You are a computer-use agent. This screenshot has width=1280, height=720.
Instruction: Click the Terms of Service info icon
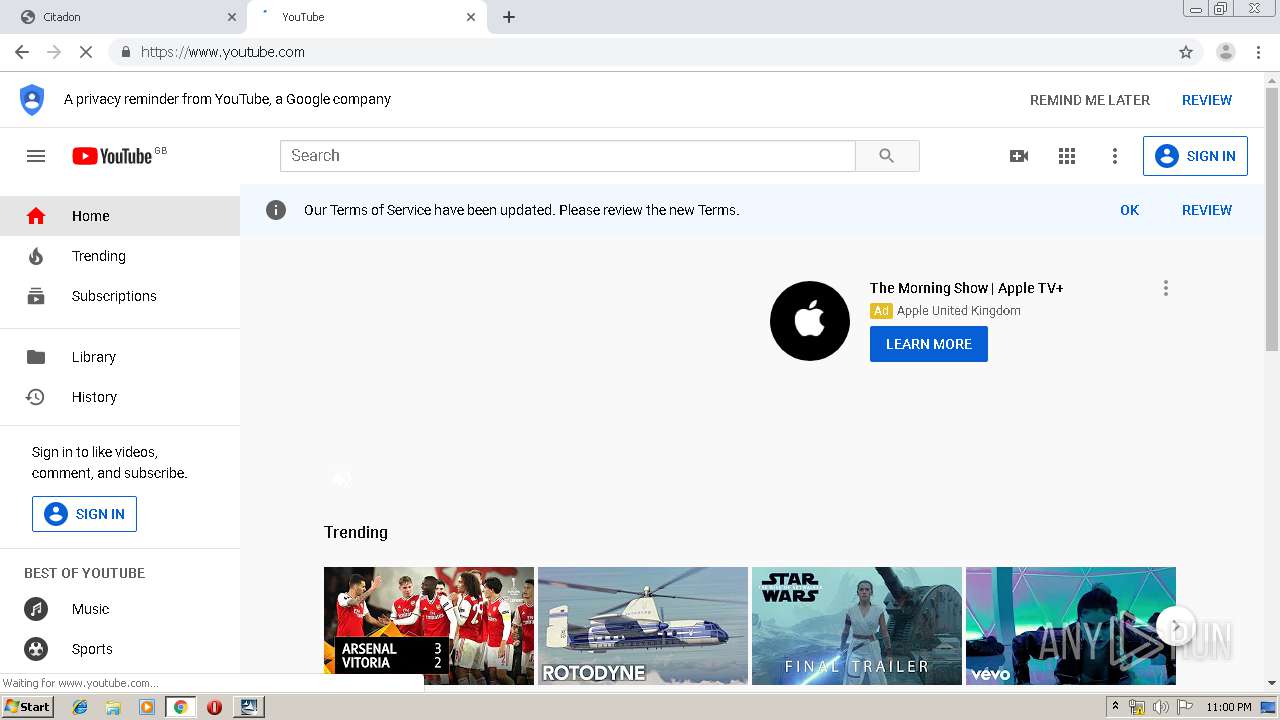pos(276,210)
